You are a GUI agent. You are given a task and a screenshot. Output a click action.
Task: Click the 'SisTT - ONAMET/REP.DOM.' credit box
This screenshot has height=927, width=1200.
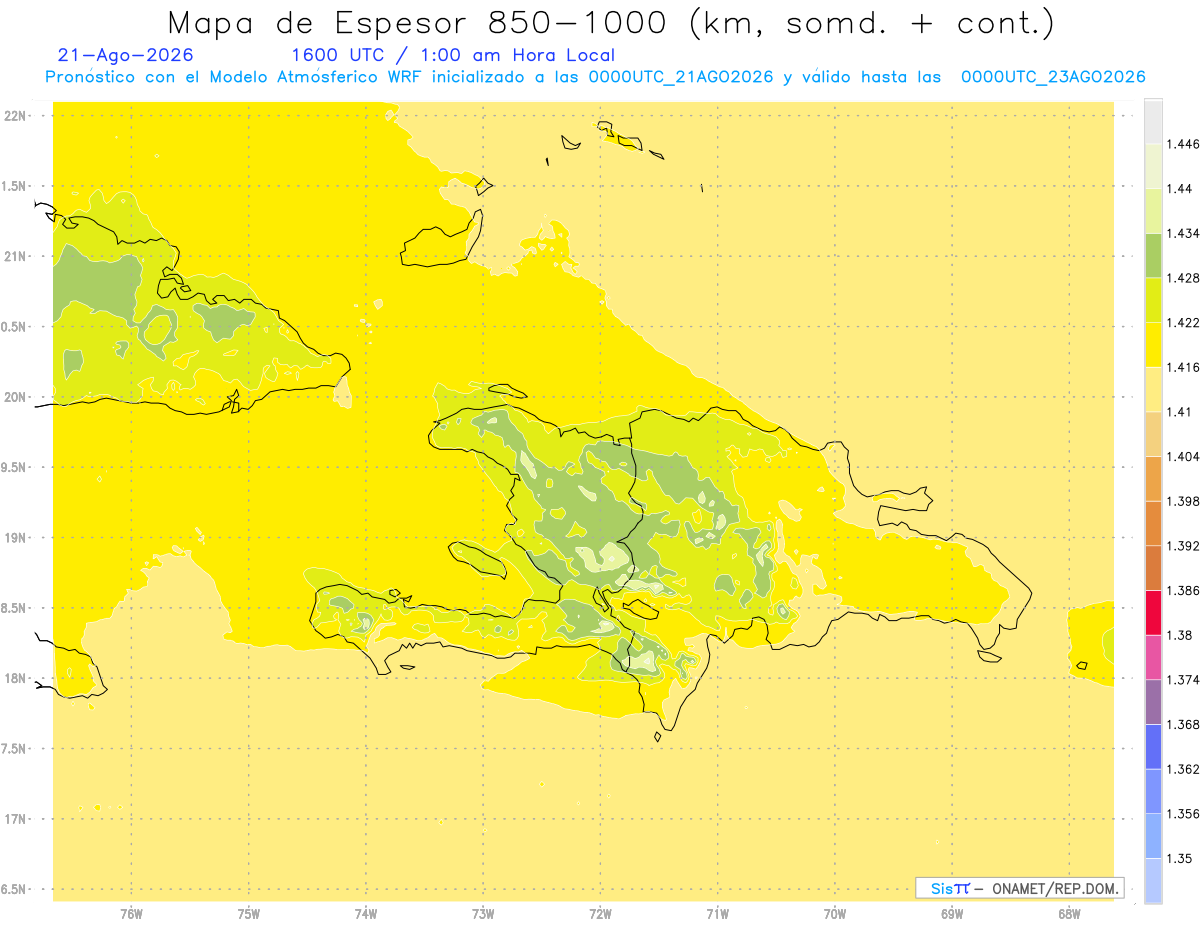pyautogui.click(x=1019, y=888)
